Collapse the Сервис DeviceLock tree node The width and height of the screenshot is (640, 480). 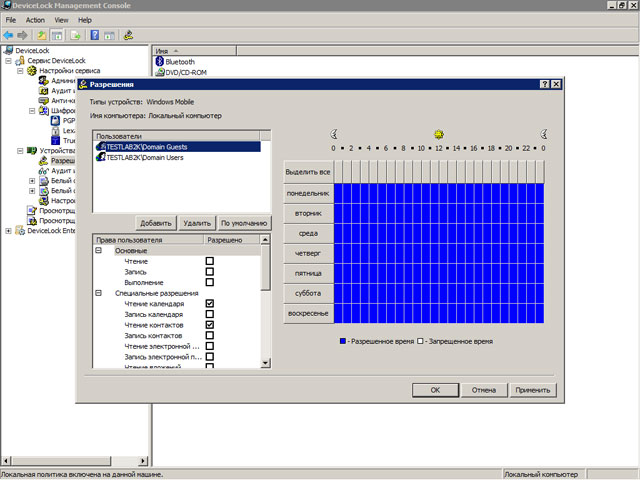[9, 61]
